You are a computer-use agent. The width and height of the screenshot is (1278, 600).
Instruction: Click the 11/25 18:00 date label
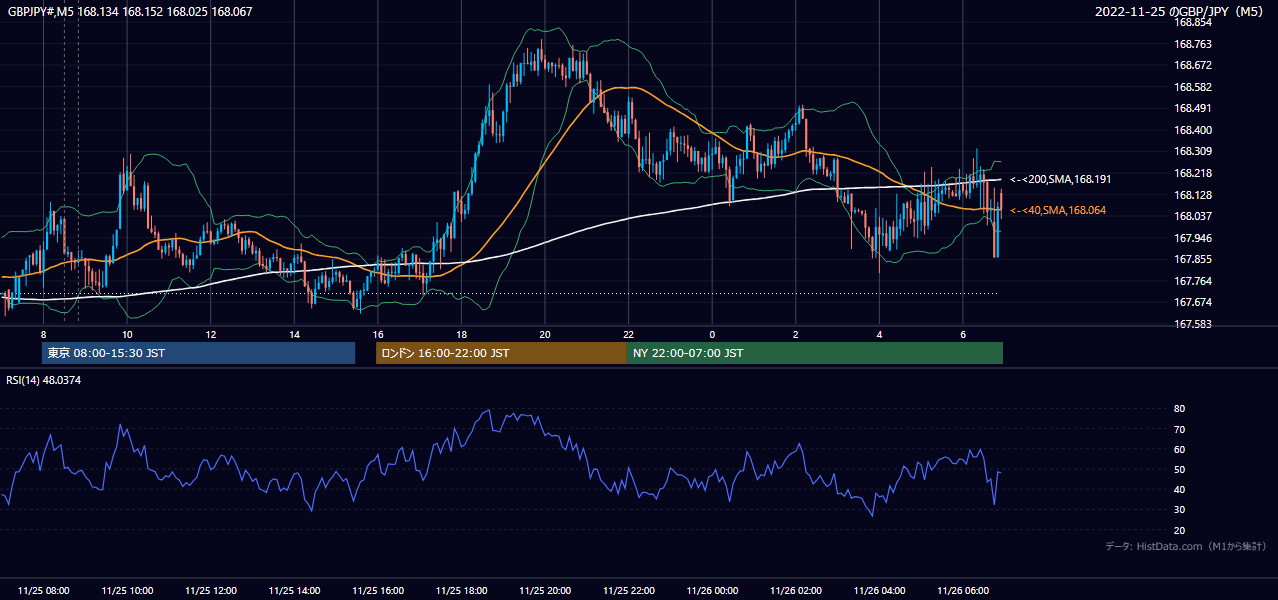[462, 590]
